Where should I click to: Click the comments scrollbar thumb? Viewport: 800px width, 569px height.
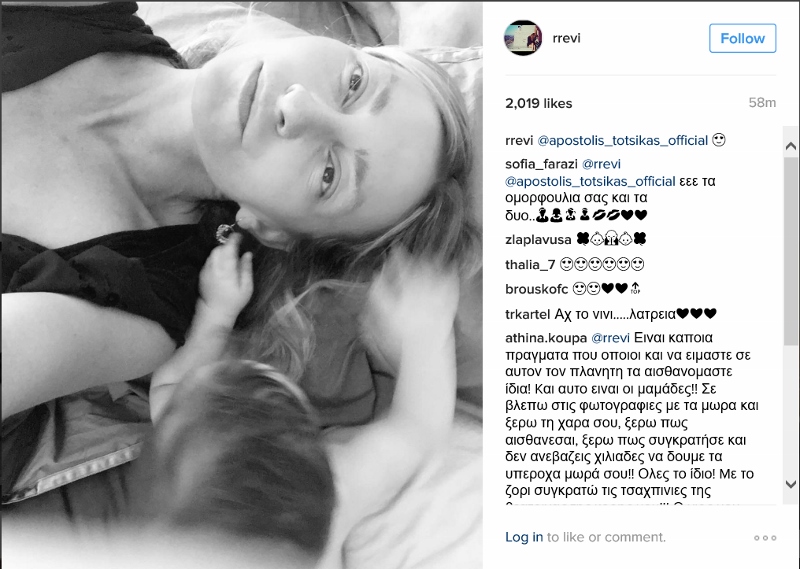click(x=791, y=250)
